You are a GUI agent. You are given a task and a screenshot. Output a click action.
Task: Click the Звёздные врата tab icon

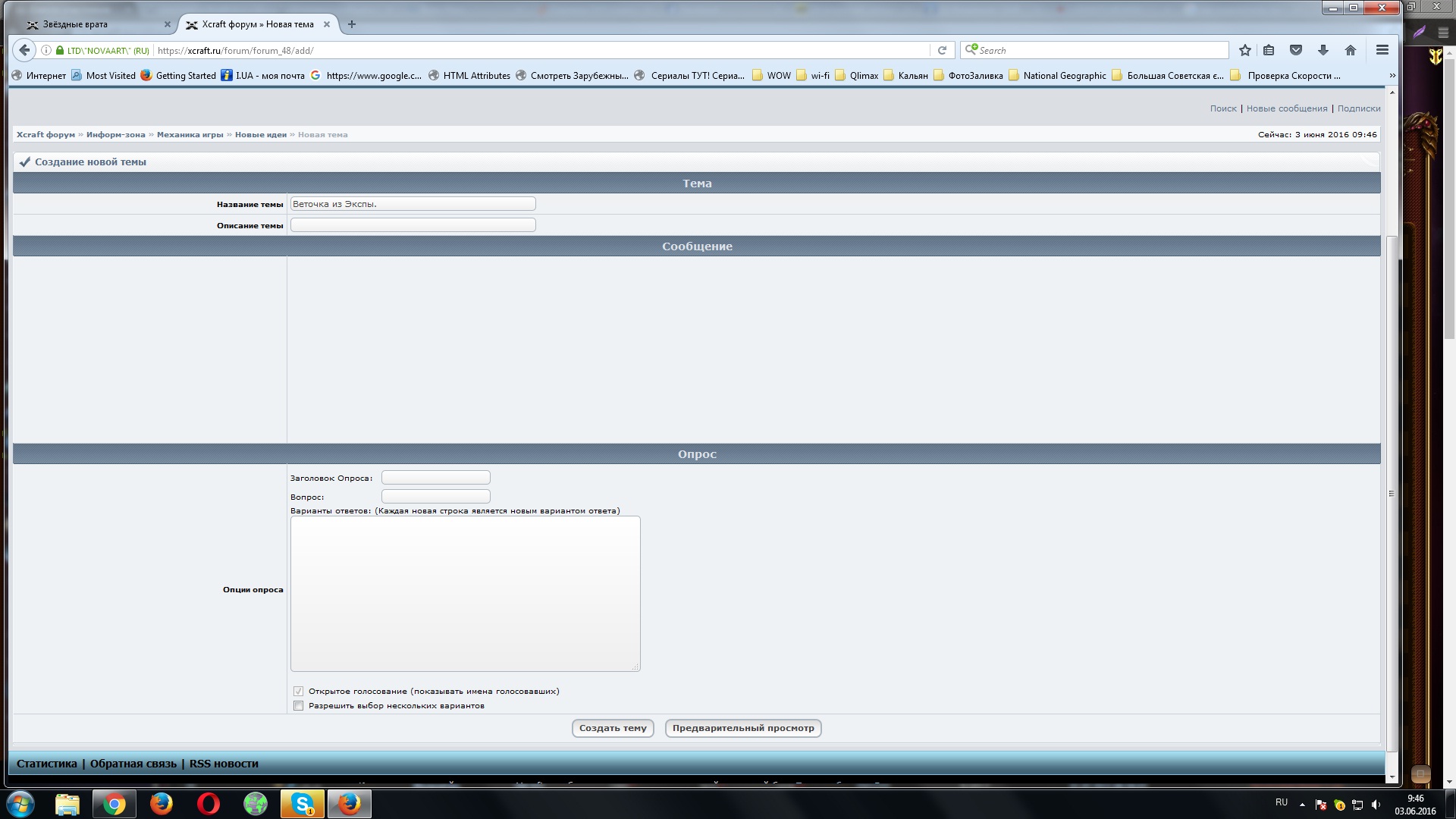(x=33, y=24)
